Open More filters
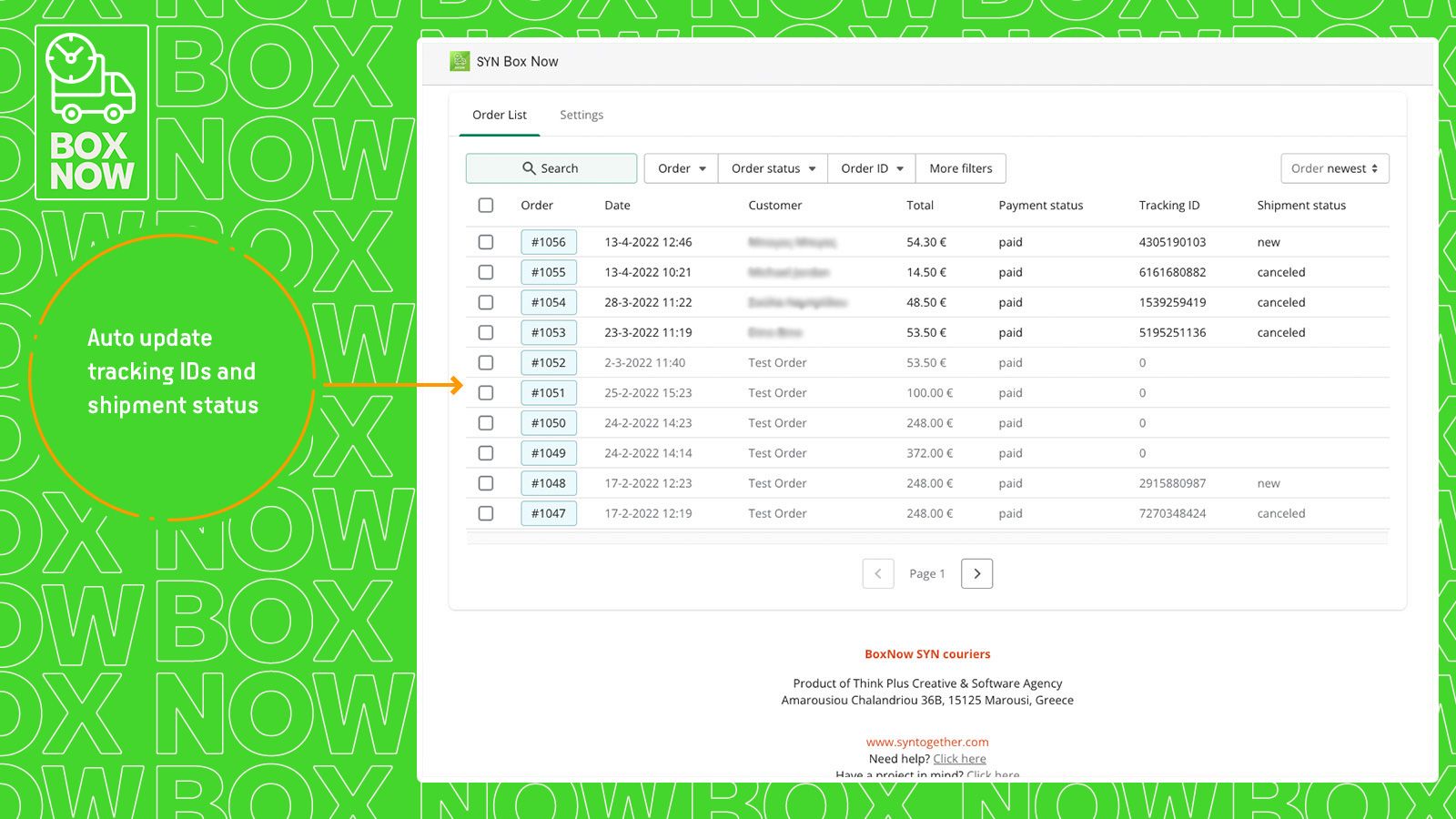The height and width of the screenshot is (819, 1456). tap(961, 168)
